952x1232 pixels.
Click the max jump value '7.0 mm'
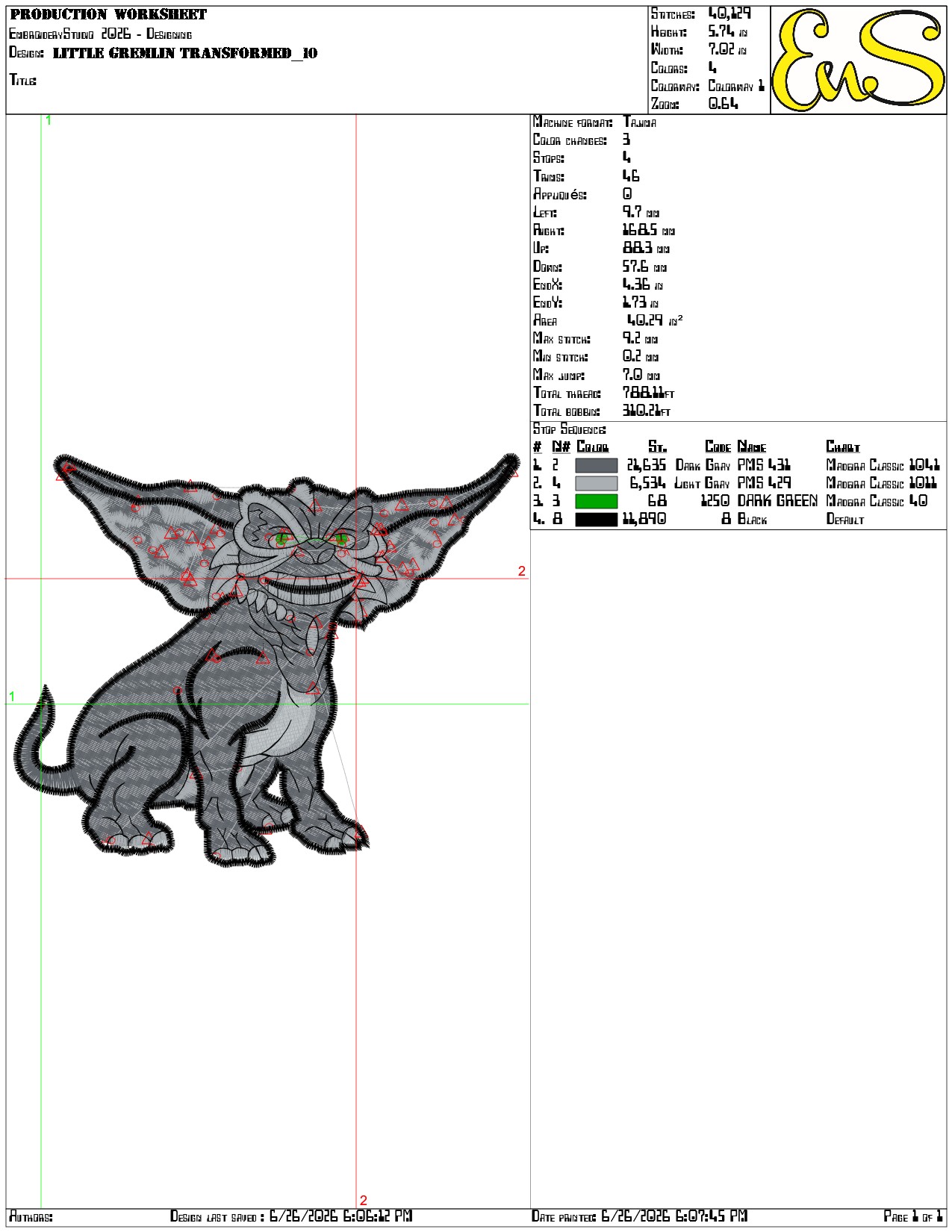coord(641,375)
